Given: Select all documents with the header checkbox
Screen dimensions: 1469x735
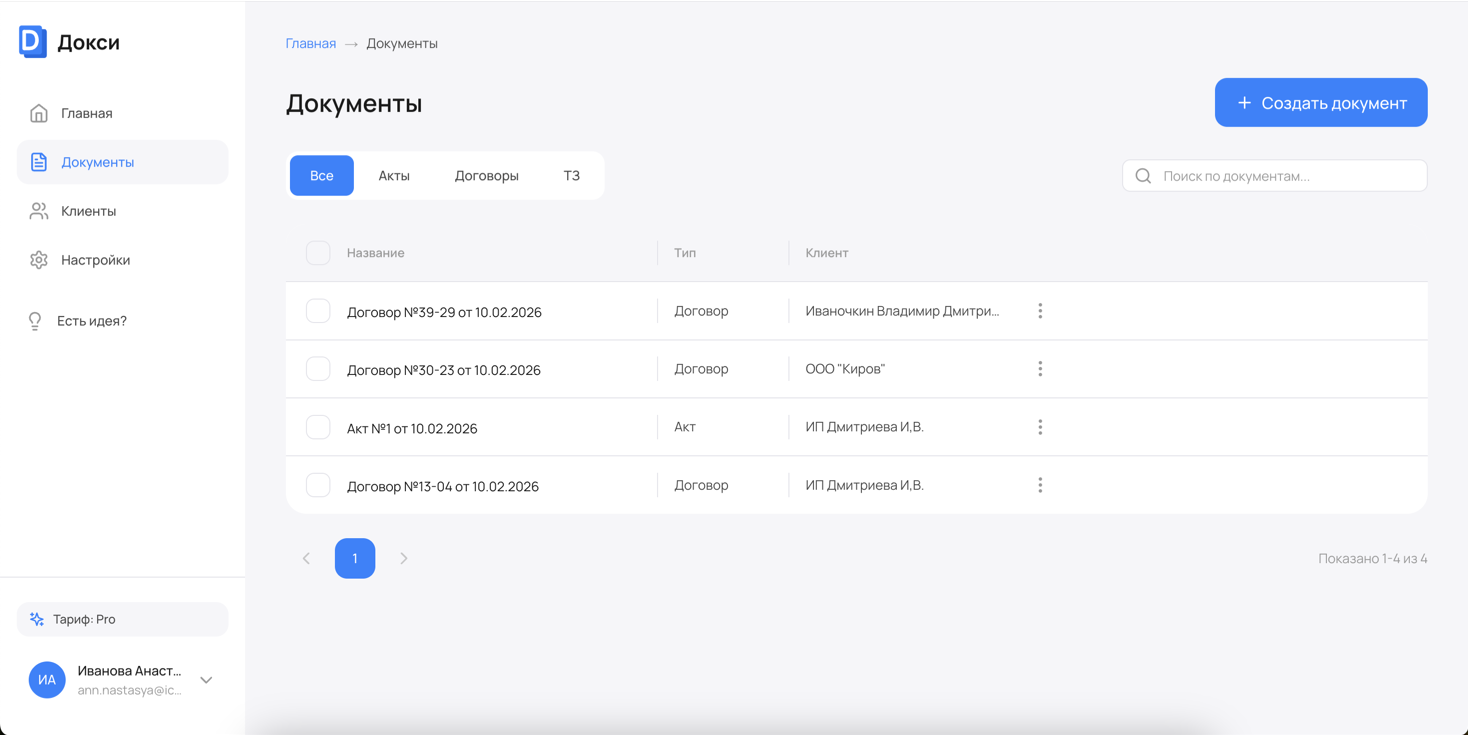Looking at the screenshot, I should [318, 253].
